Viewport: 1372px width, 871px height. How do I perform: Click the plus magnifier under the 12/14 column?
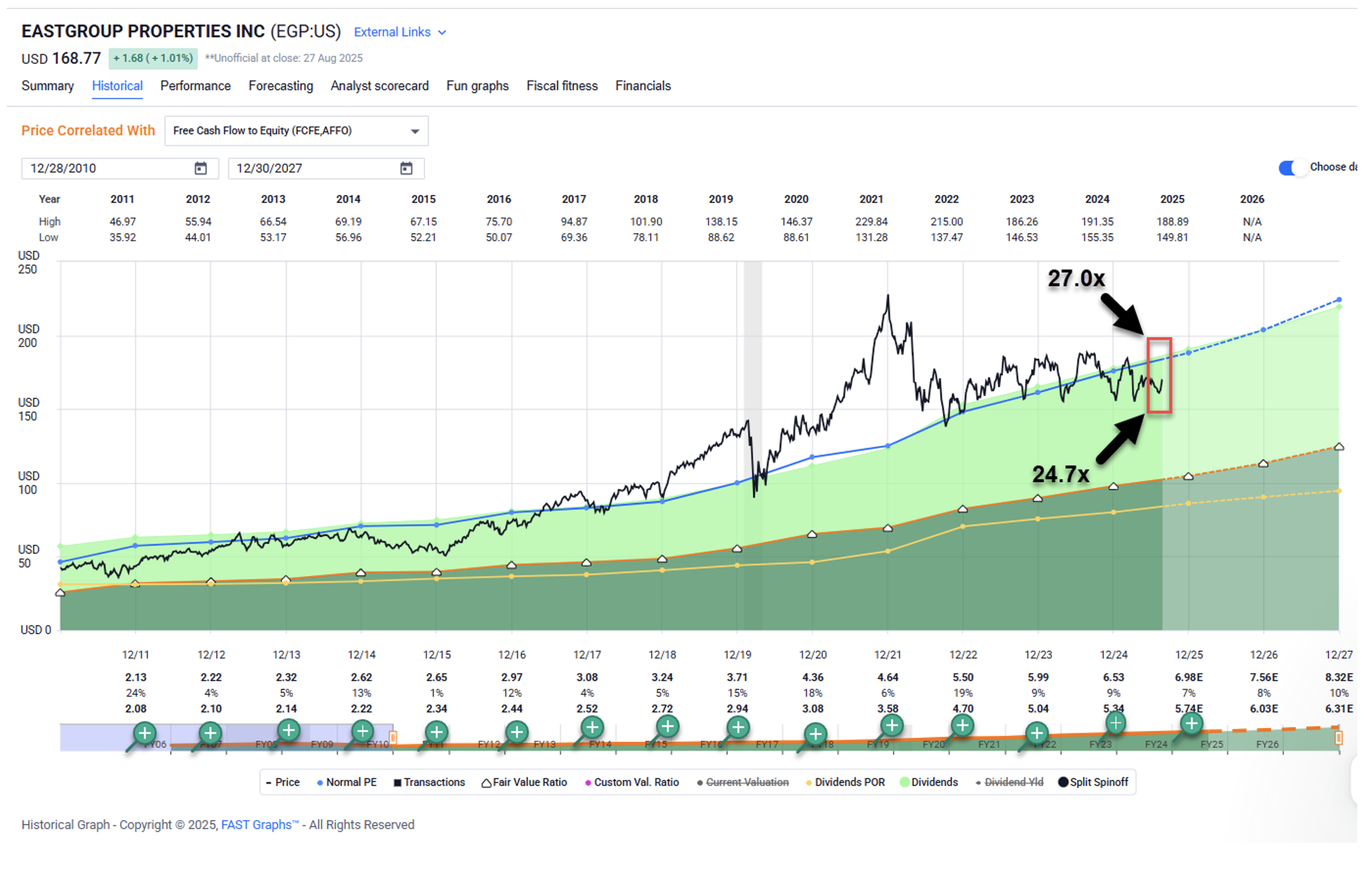coord(362,731)
